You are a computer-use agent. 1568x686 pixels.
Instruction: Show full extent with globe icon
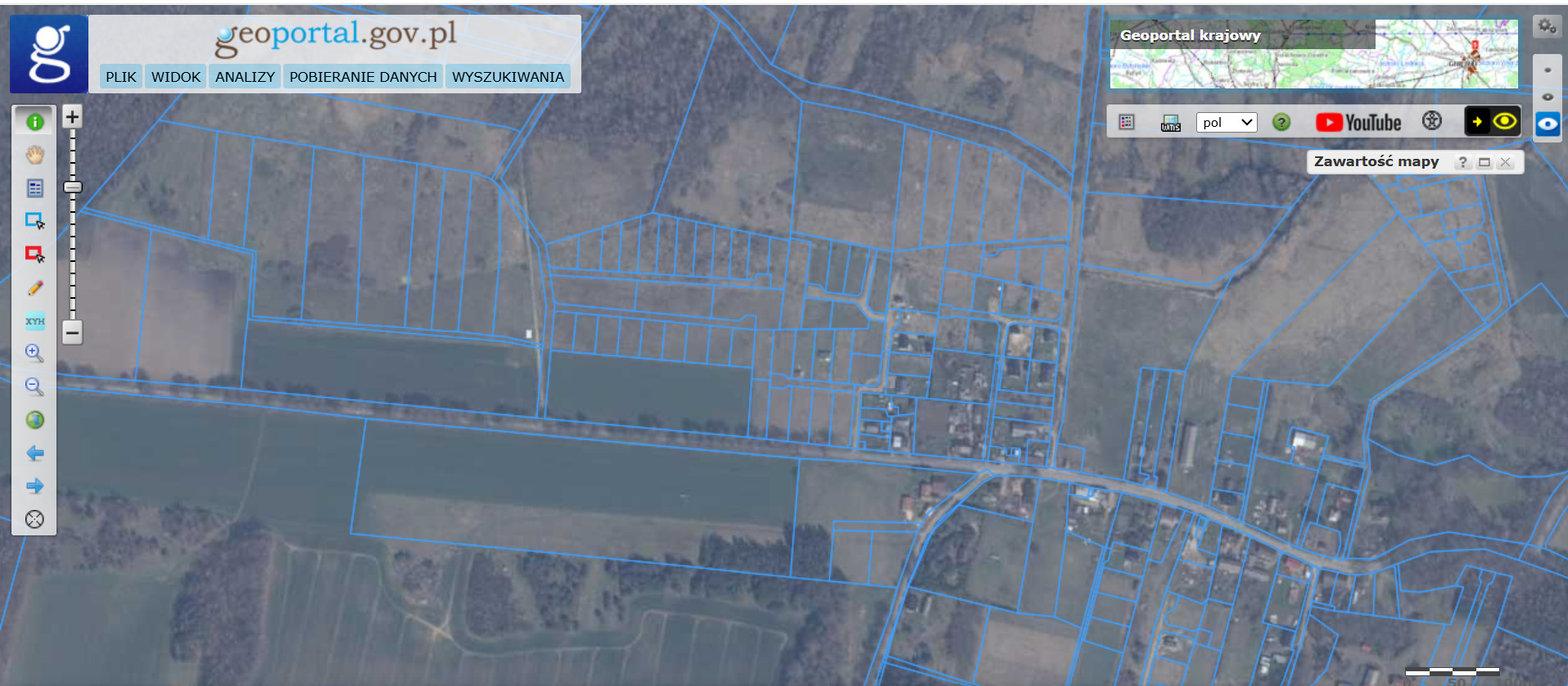(x=34, y=420)
